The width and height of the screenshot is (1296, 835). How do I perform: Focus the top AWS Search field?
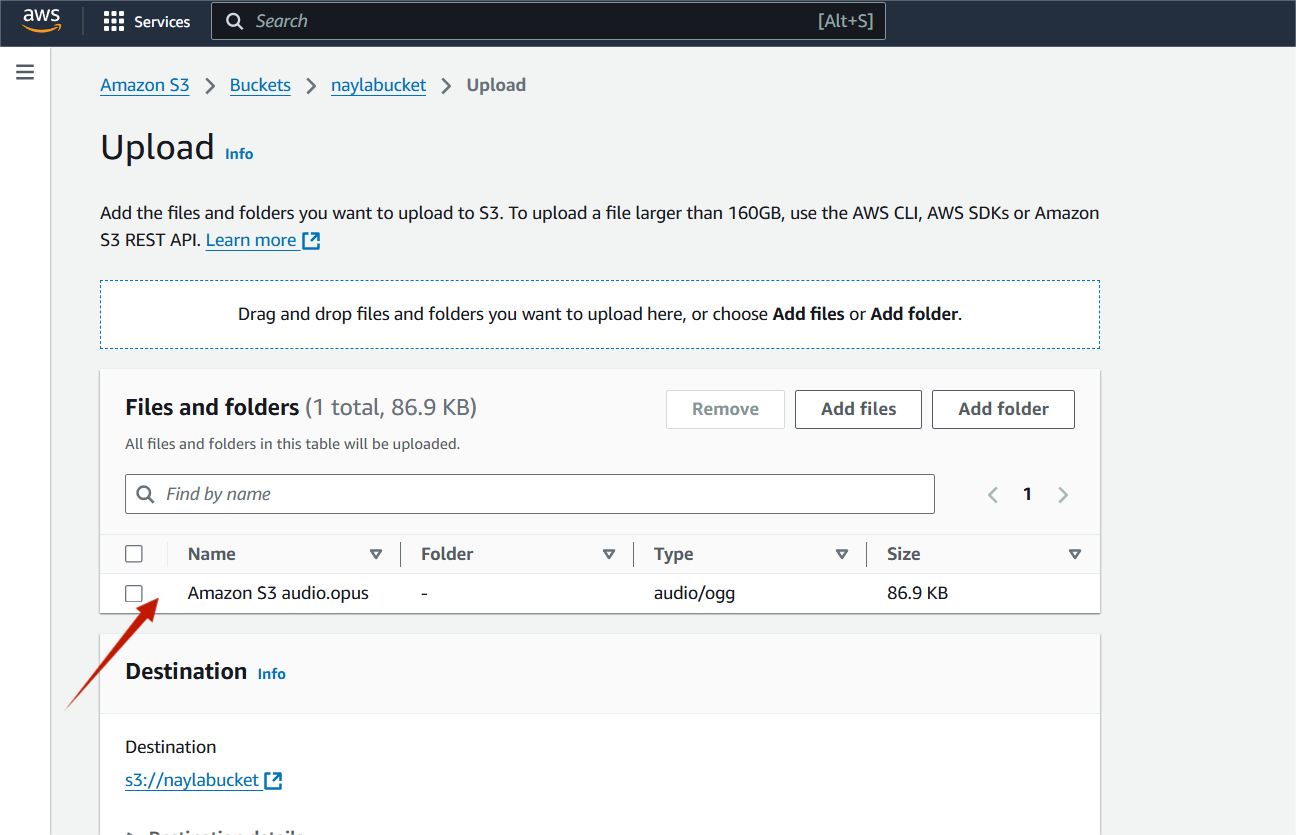click(548, 21)
